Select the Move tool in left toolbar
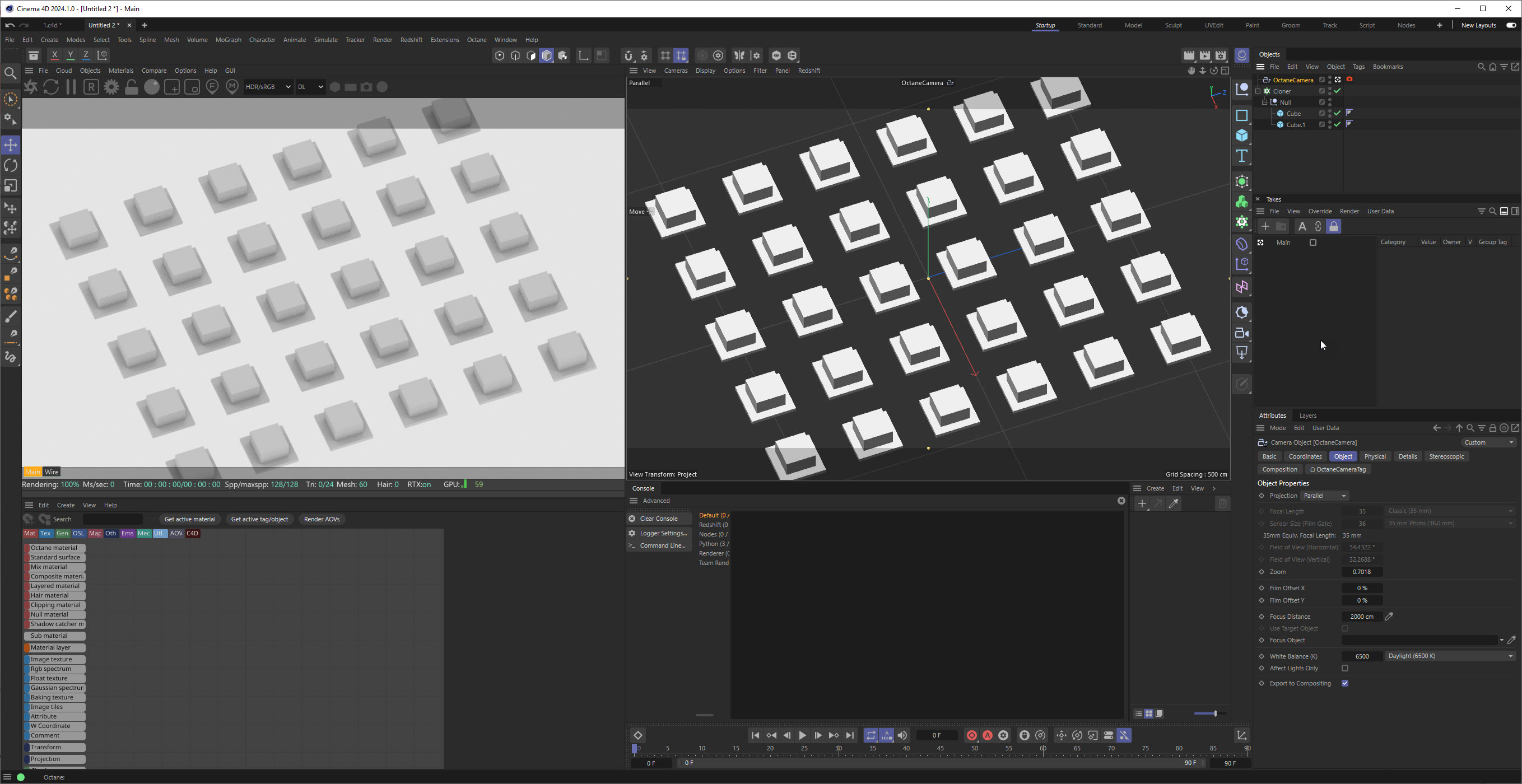This screenshot has width=1522, height=784. (x=11, y=146)
